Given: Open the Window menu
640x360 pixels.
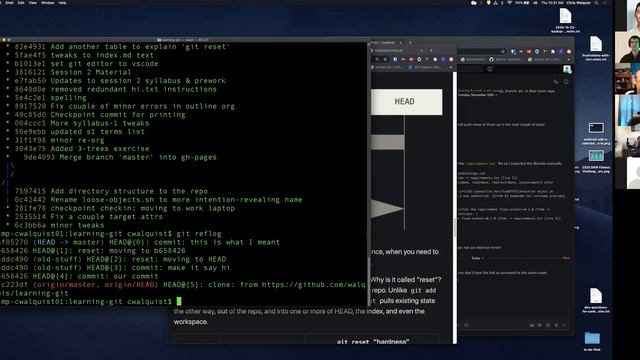Looking at the screenshot, I should tap(47, 2).
